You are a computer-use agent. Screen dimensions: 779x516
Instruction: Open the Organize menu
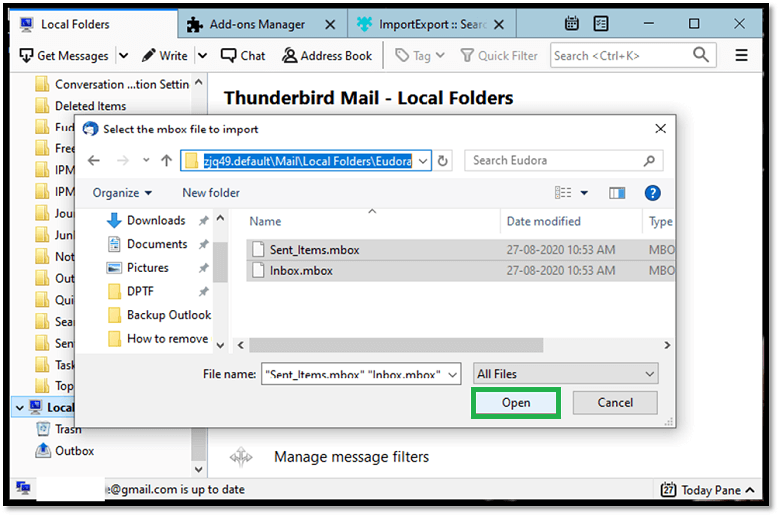122,193
